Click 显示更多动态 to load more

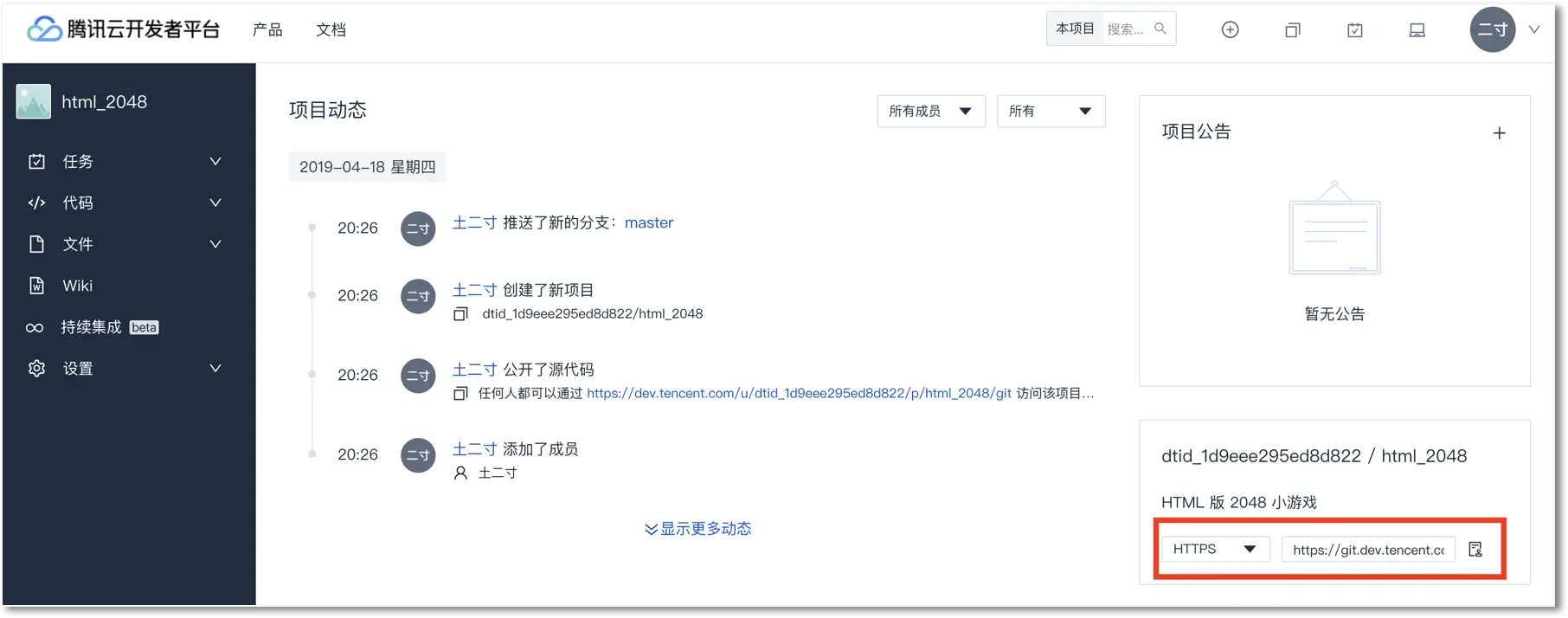coord(698,529)
